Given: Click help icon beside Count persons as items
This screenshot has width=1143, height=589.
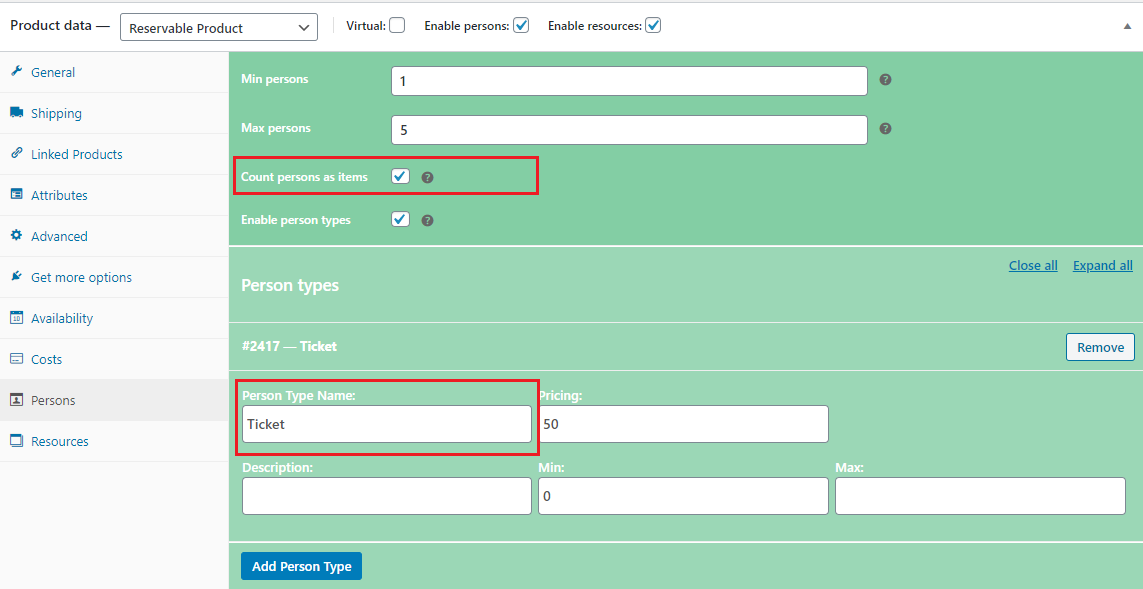Looking at the screenshot, I should (x=427, y=177).
